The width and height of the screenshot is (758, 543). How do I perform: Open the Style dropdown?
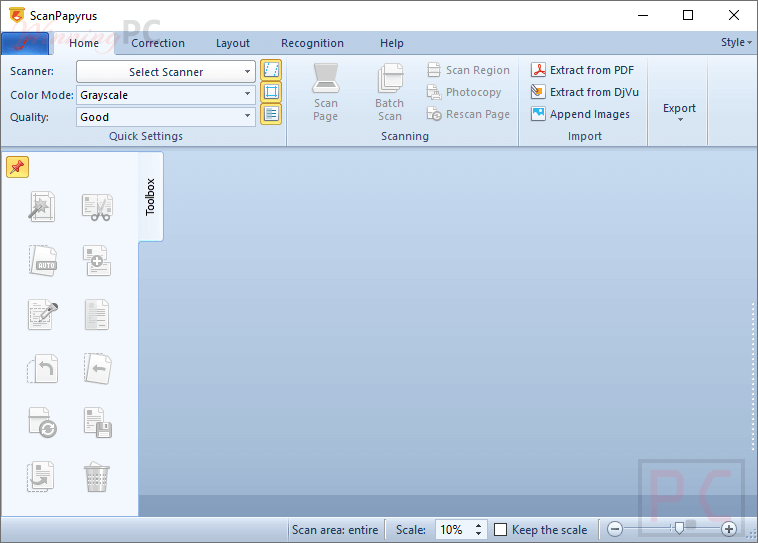[736, 43]
